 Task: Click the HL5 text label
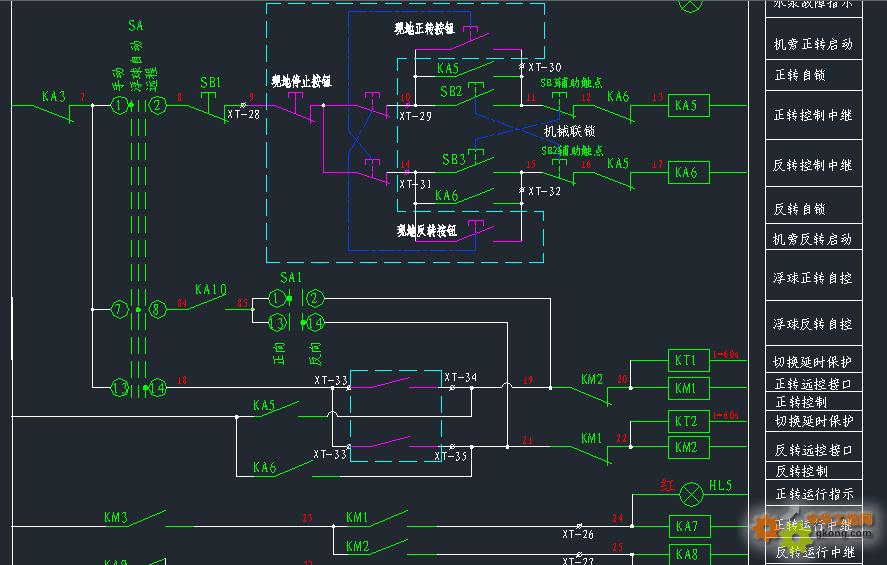720,486
